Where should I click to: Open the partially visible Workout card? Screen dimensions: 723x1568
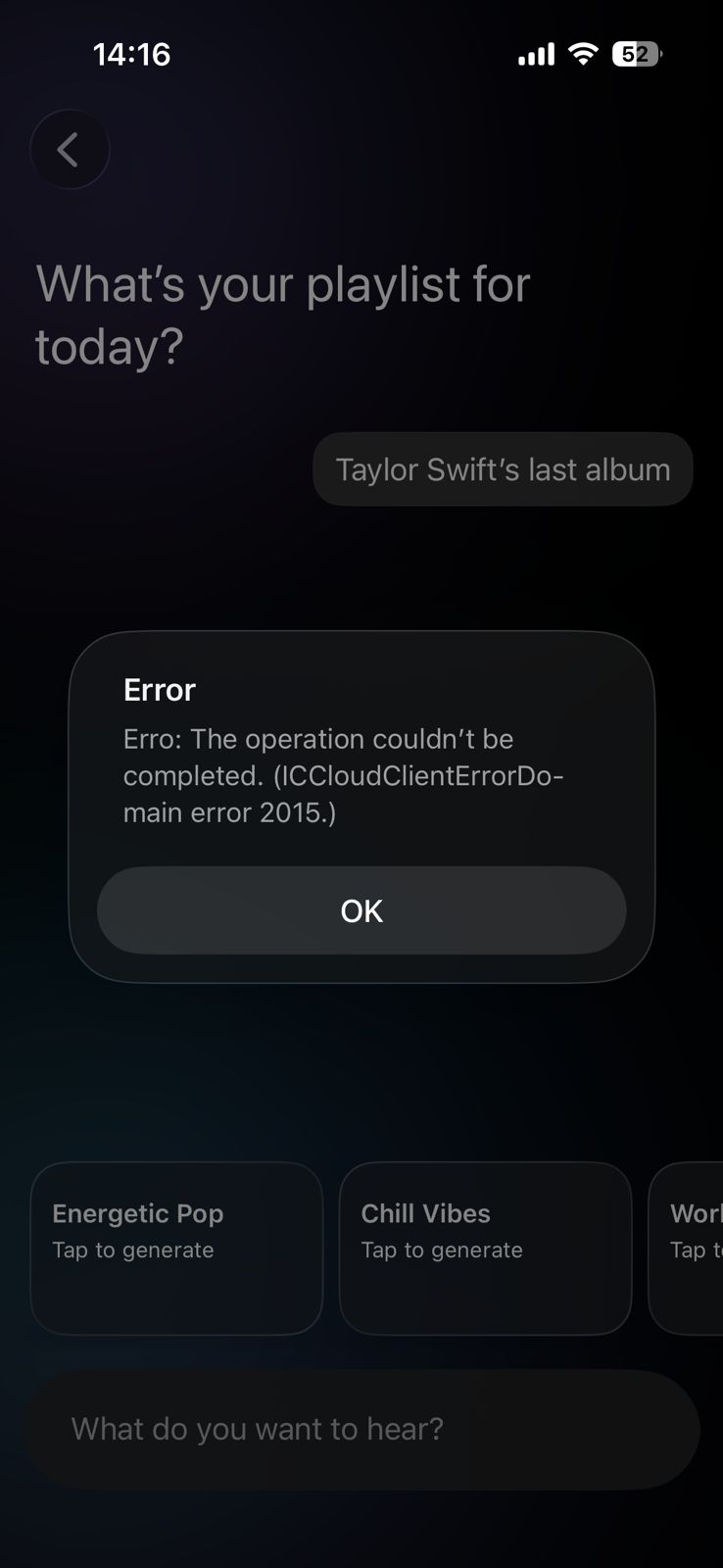click(x=686, y=1249)
